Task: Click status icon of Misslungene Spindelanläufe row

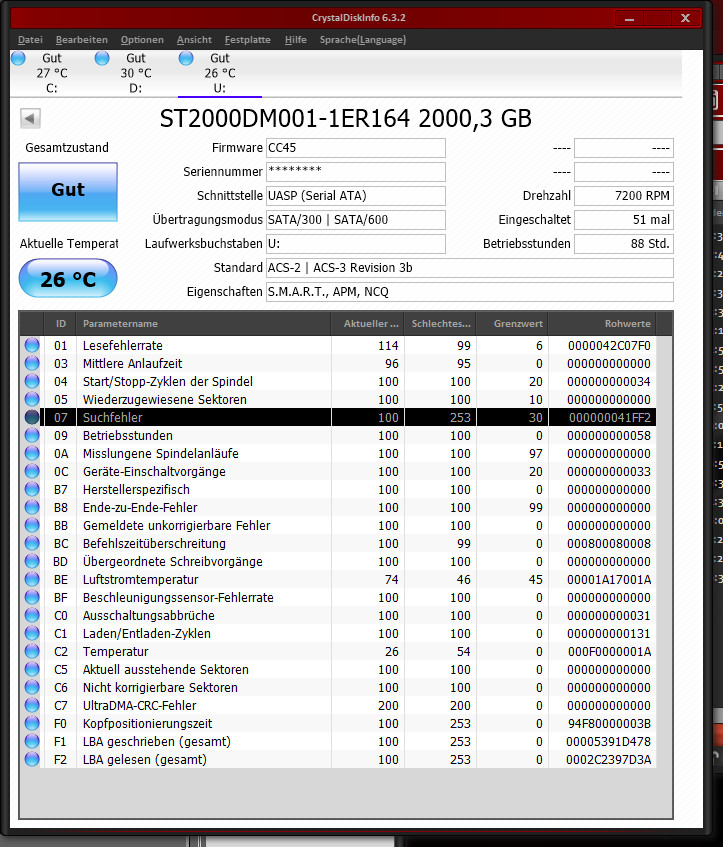Action: 32,453
